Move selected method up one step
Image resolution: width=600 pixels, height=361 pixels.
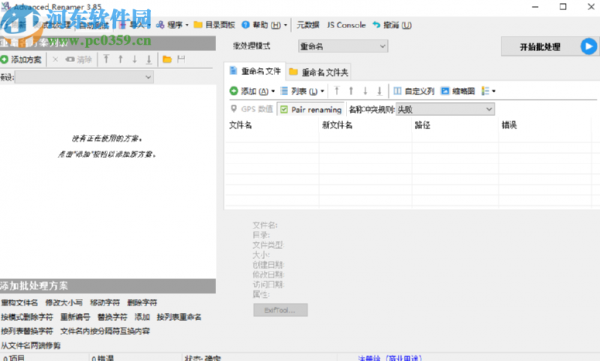[x=121, y=59]
